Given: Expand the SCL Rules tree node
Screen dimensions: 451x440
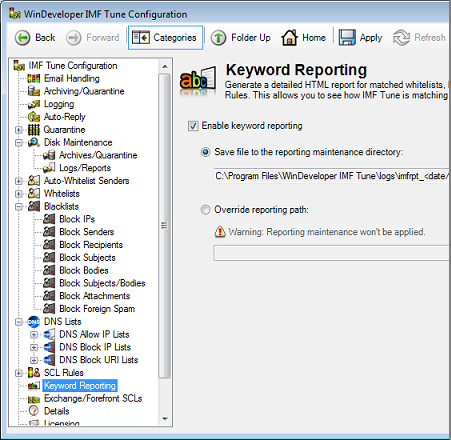Looking at the screenshot, I should (x=19, y=373).
